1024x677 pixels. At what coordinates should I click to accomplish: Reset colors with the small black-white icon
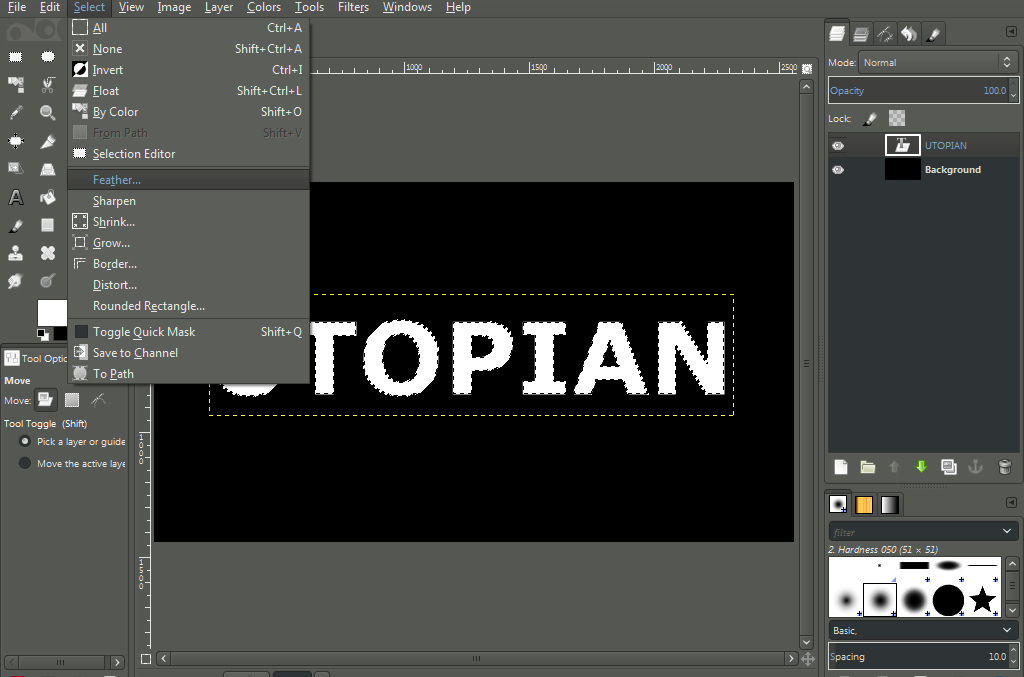tap(42, 334)
